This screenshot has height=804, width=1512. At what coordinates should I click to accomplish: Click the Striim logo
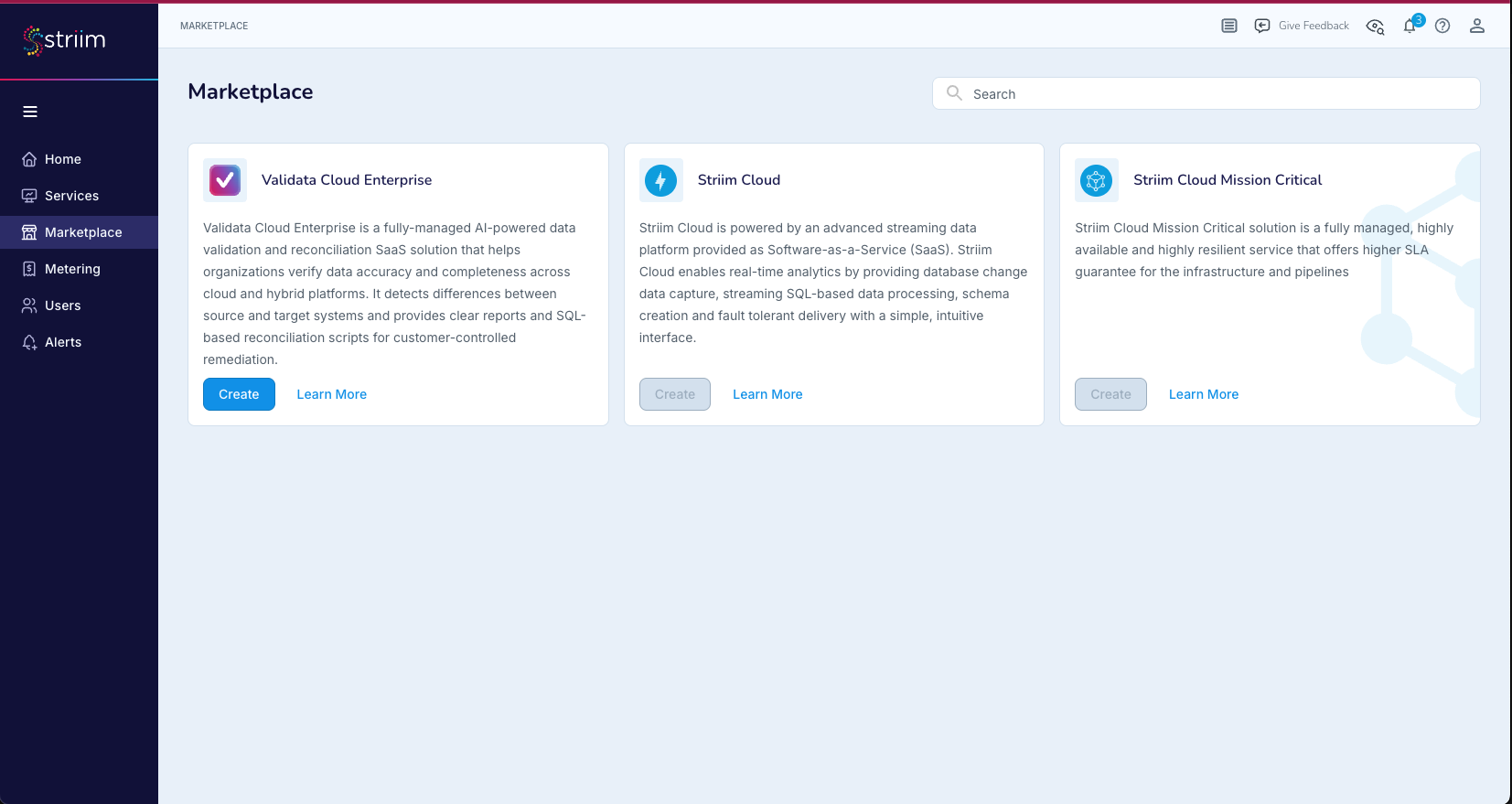click(64, 40)
